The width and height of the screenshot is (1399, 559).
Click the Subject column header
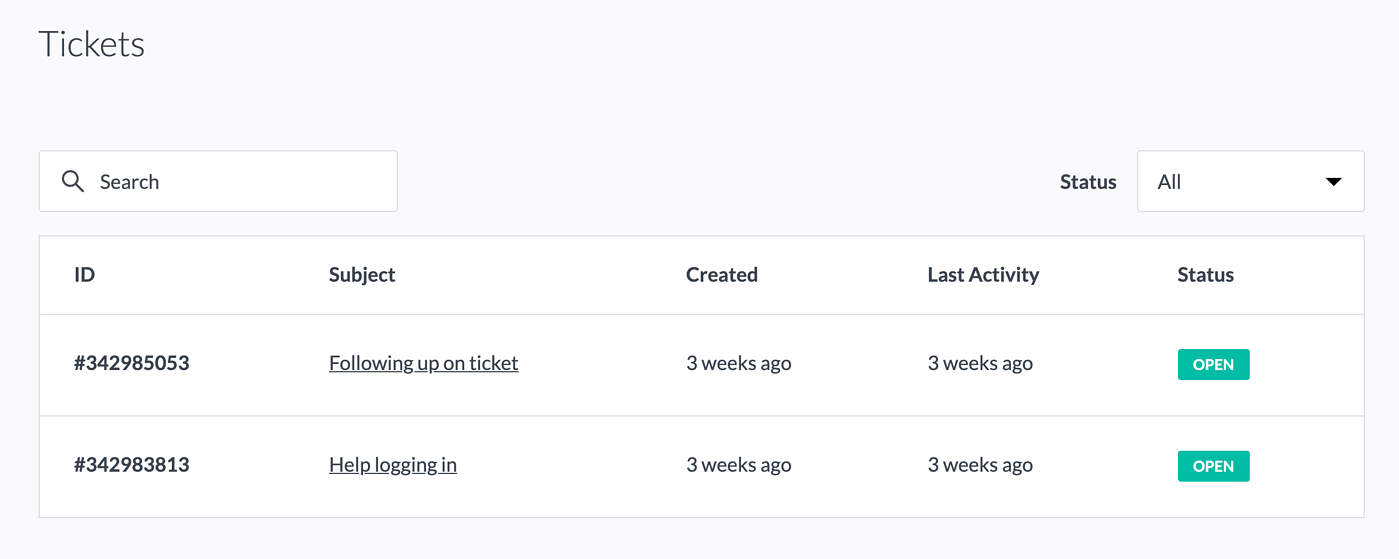362,275
